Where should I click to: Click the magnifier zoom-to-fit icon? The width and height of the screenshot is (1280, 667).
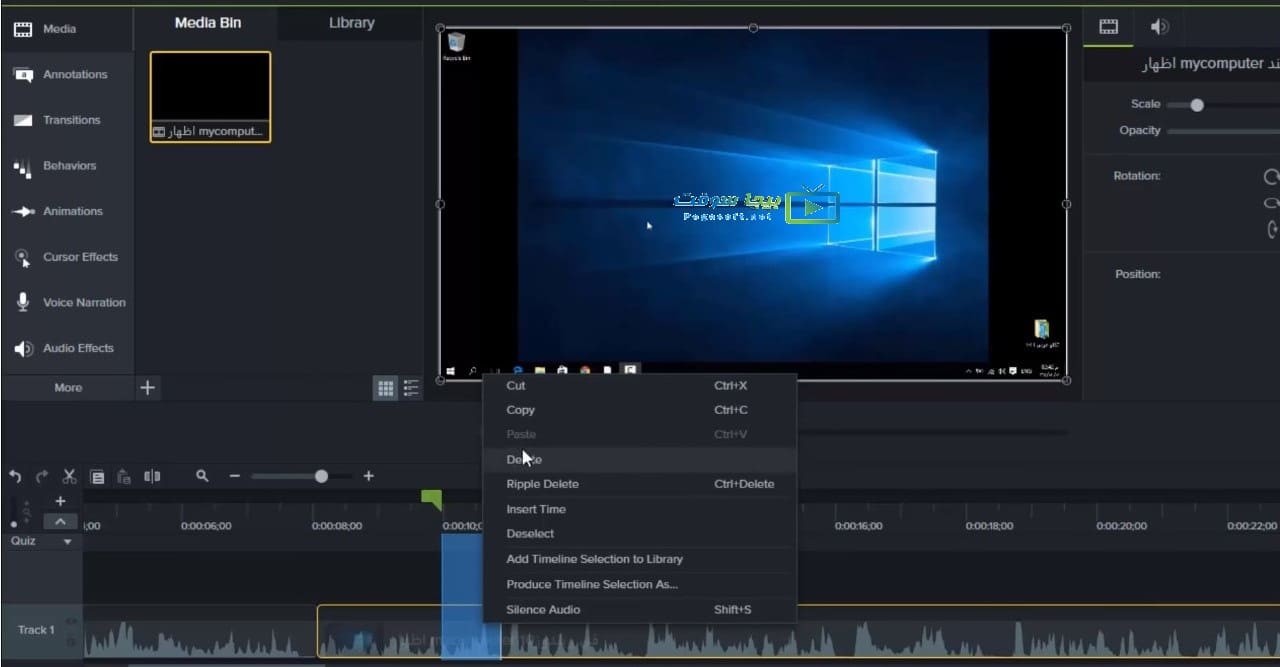pos(202,476)
